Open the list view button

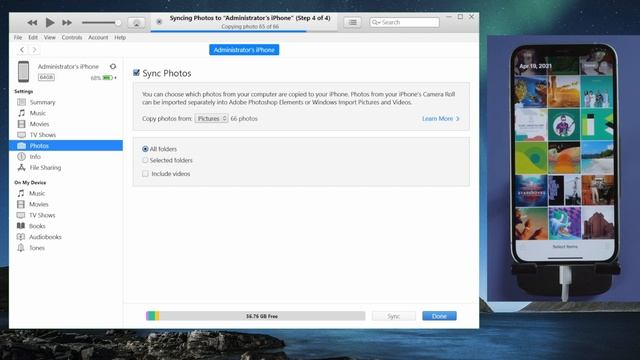[352, 22]
